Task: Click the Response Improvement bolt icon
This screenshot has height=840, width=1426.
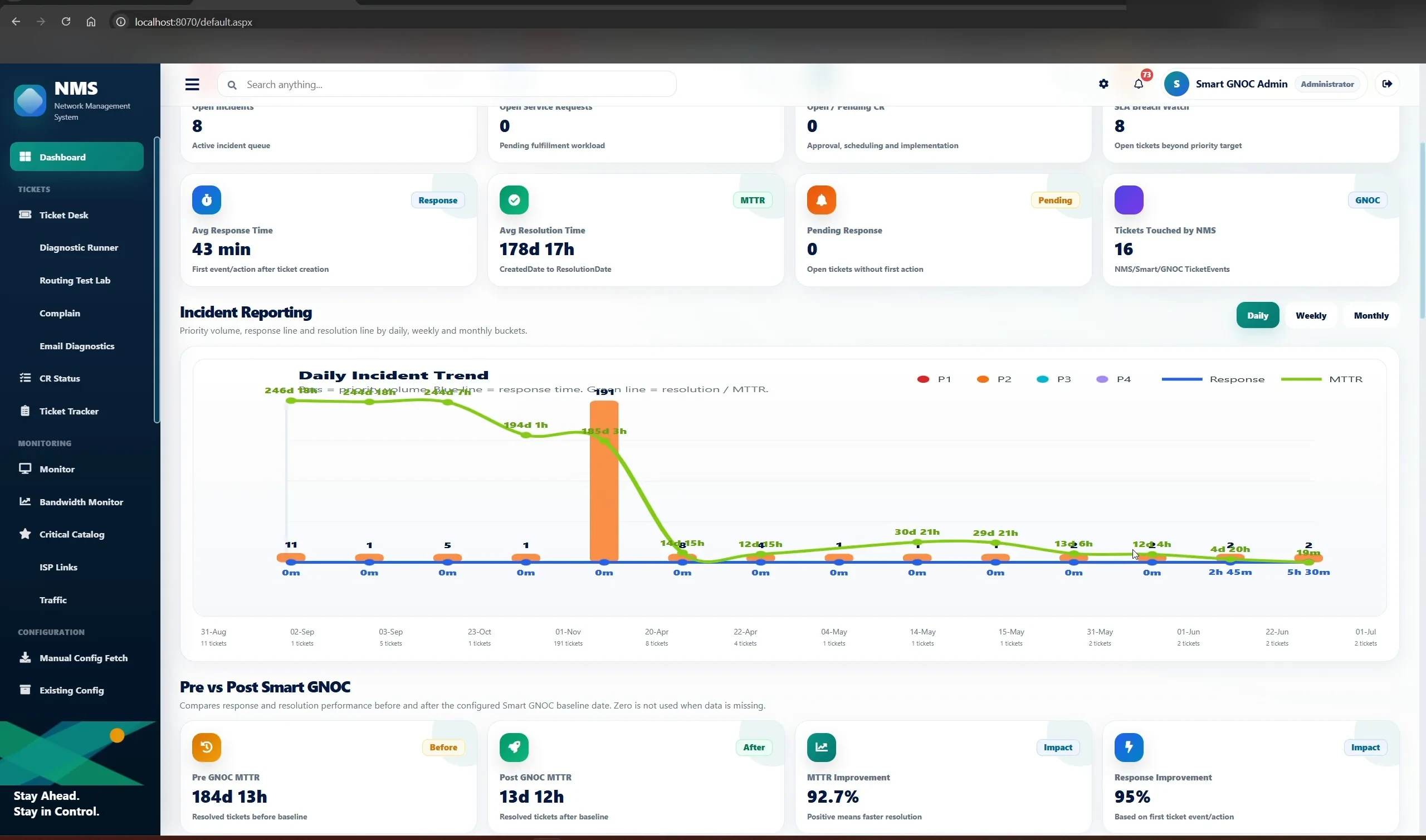Action: [x=1129, y=747]
